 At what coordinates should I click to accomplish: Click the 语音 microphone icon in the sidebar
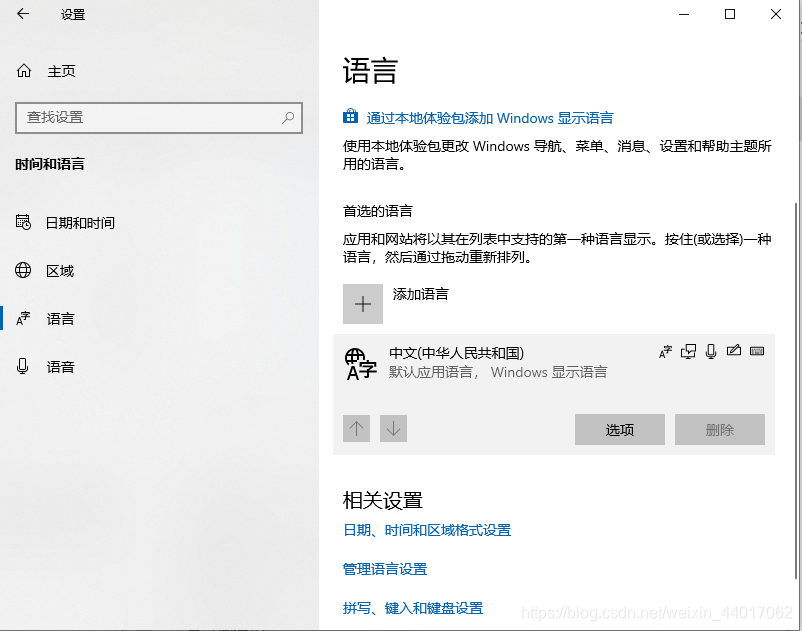[x=23, y=366]
